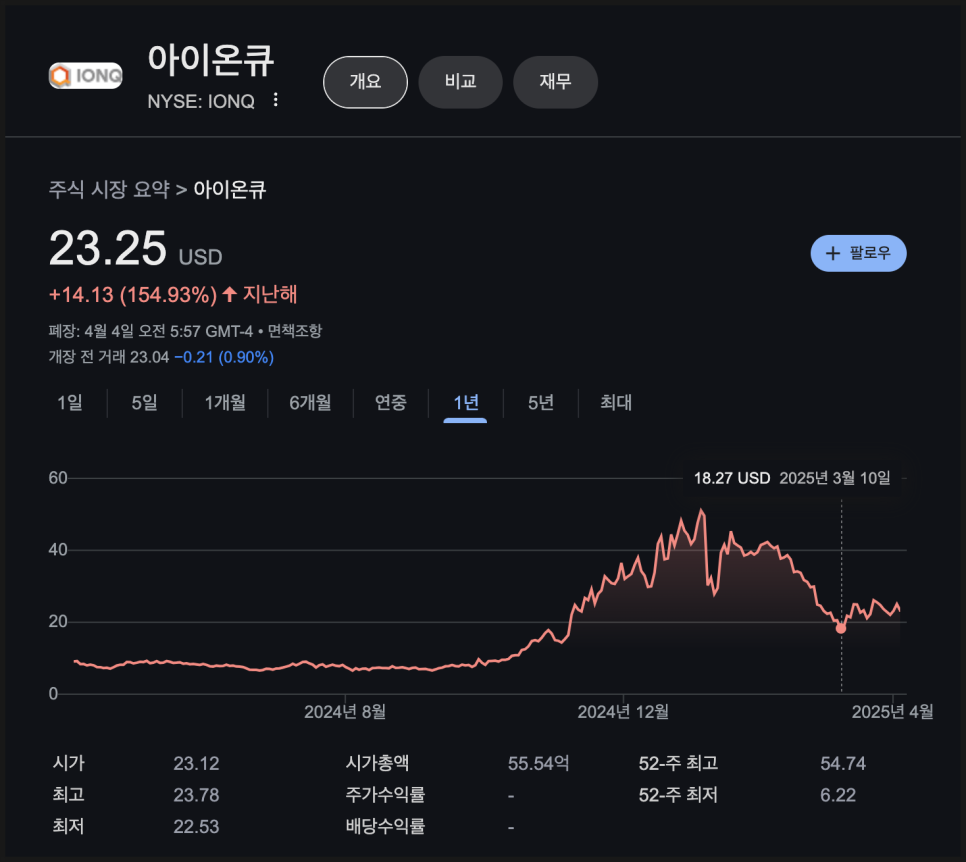Click the IONQ company logo
Image resolution: width=966 pixels, height=862 pixels.
(86, 76)
